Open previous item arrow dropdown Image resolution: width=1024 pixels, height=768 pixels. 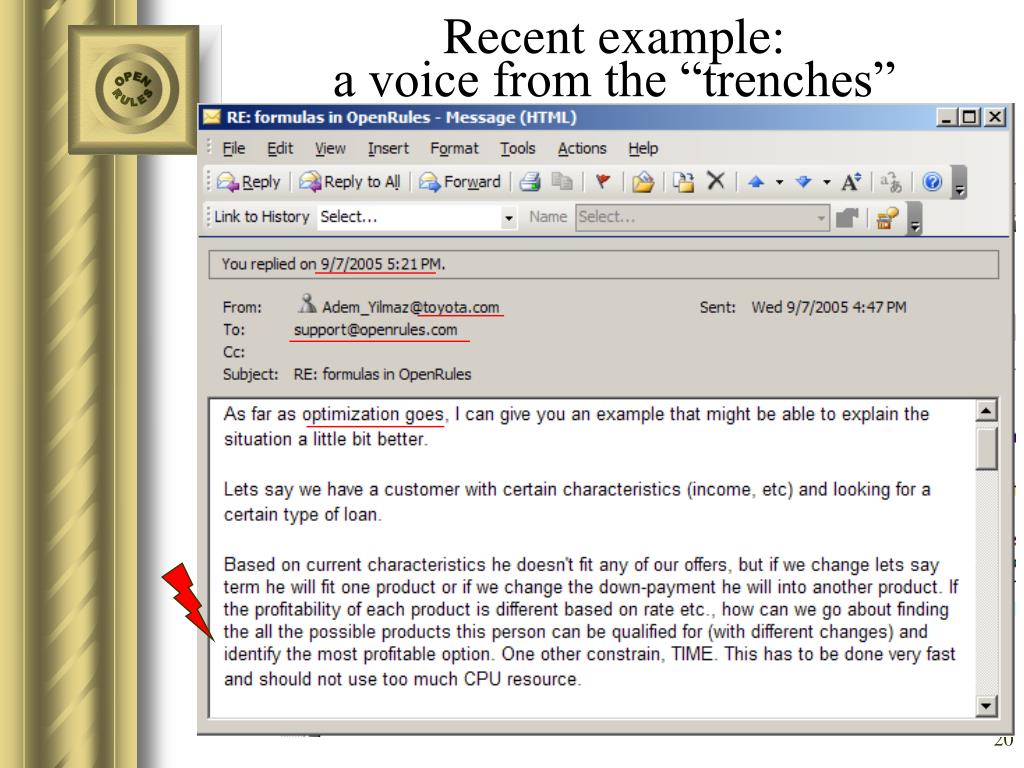[779, 182]
